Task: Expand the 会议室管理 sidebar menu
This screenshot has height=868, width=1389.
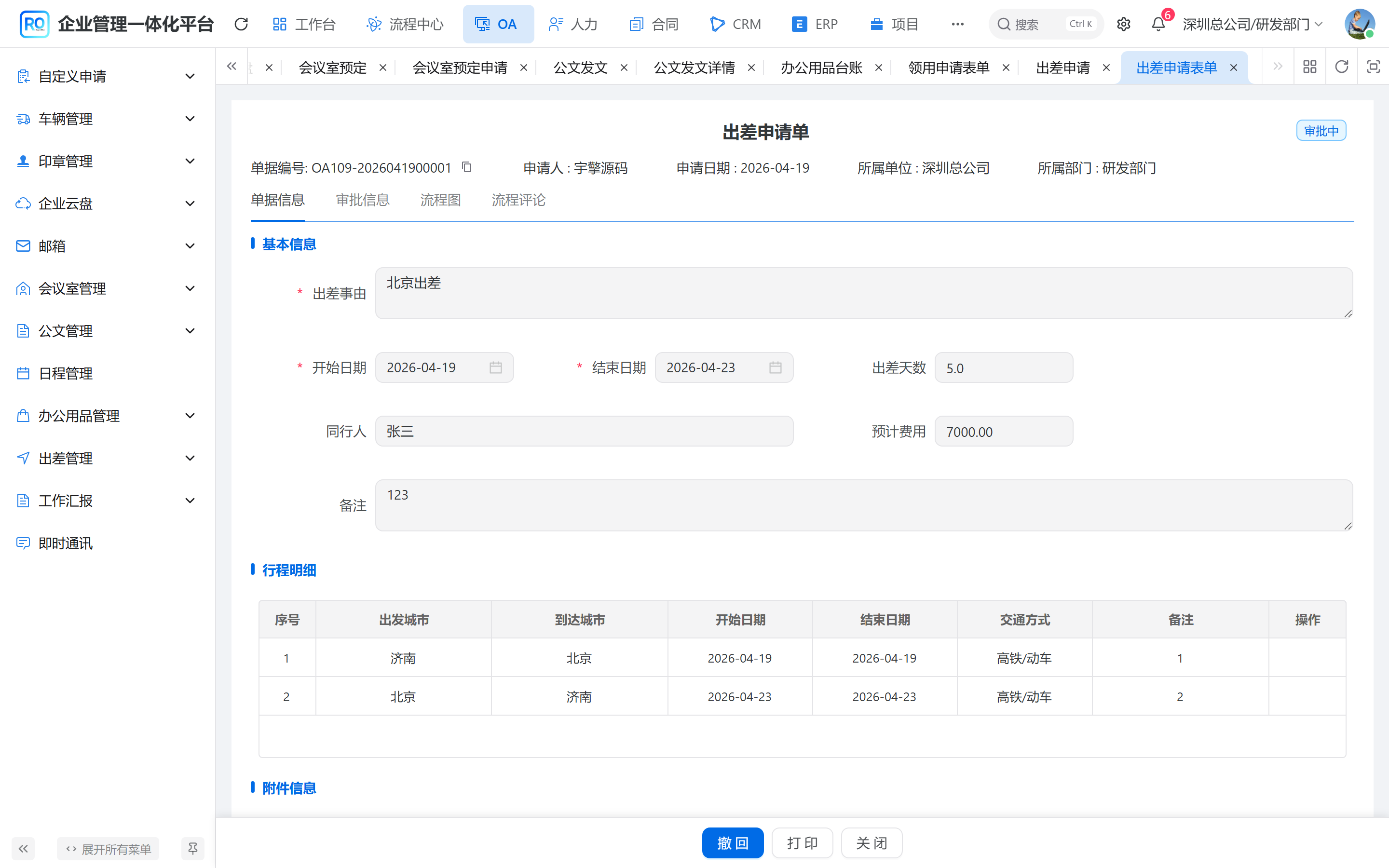Action: [108, 289]
